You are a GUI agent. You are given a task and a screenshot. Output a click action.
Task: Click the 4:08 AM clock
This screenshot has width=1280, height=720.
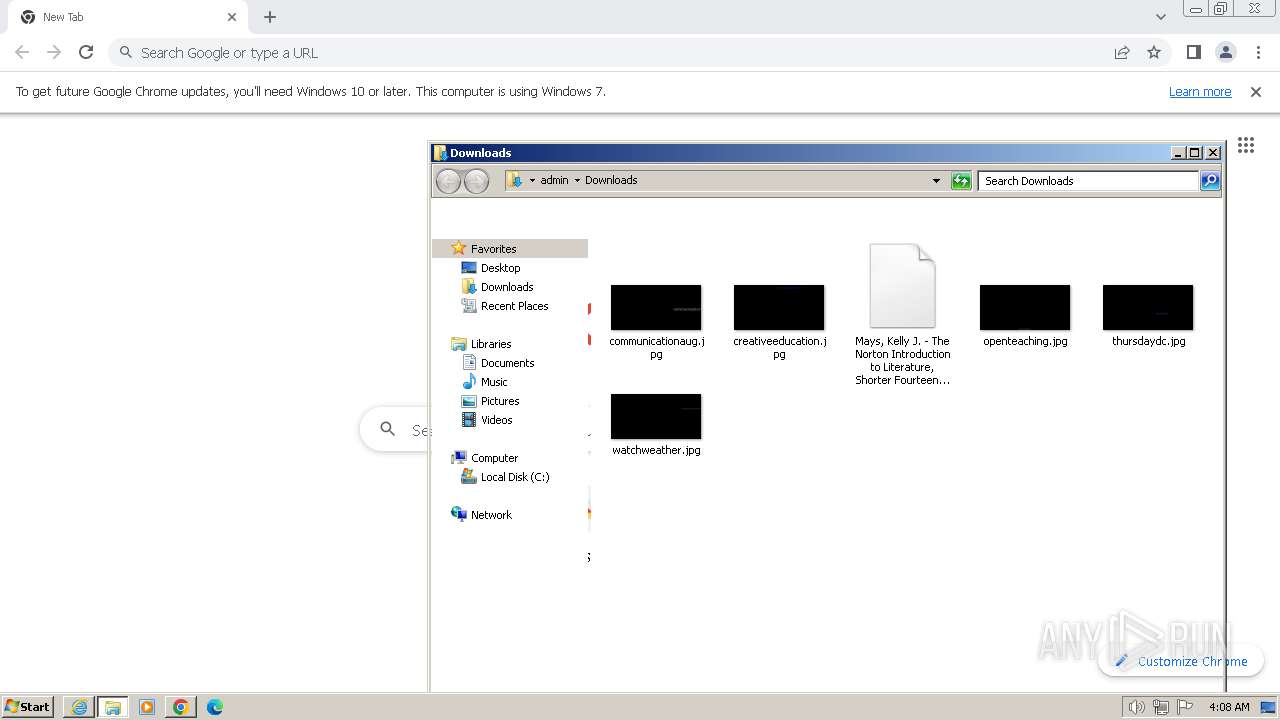1229,707
